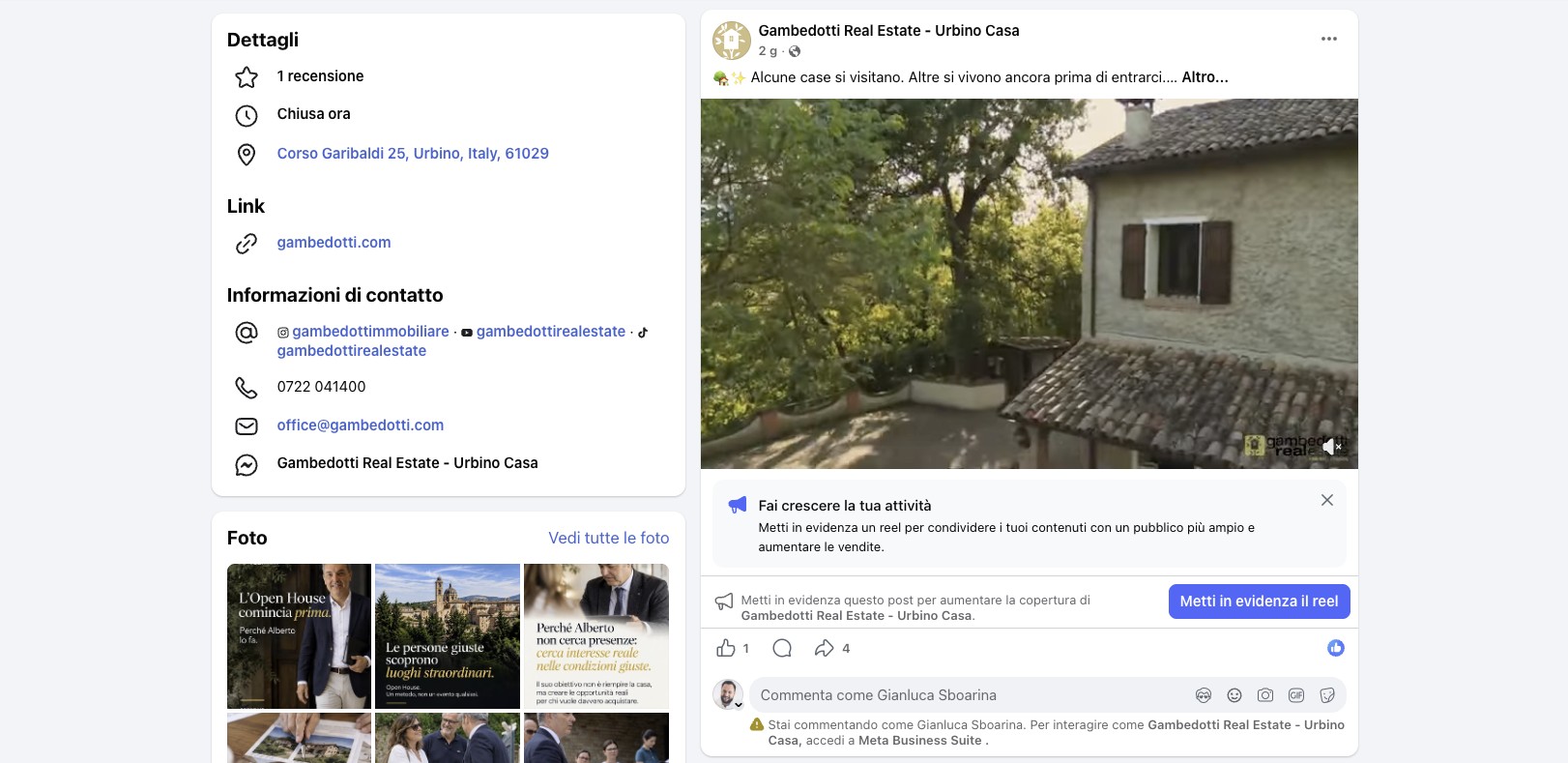Open the three-dot post options menu
Image resolution: width=1568 pixels, height=763 pixels.
[1329, 39]
